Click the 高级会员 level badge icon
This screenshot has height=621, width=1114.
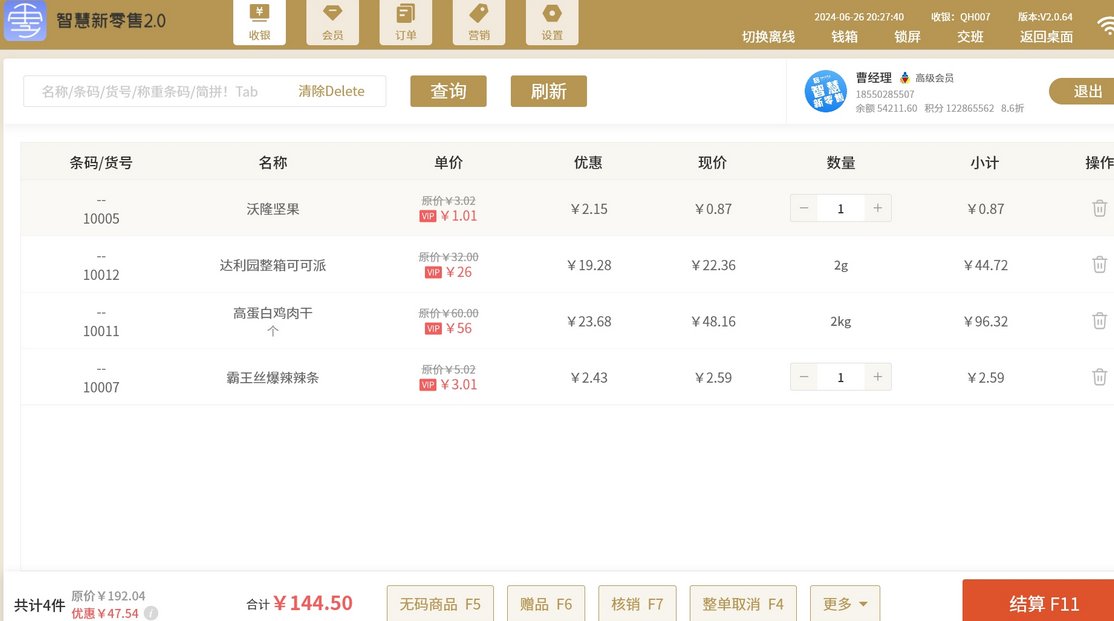(x=904, y=77)
